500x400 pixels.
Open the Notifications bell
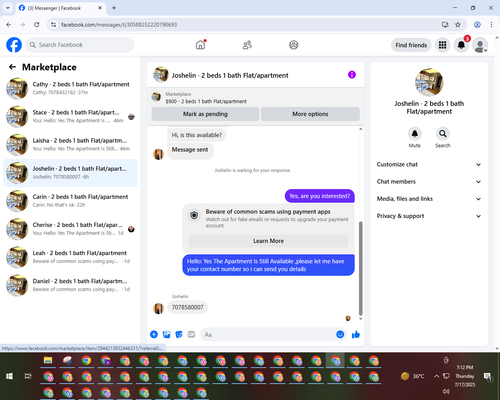click(461, 45)
